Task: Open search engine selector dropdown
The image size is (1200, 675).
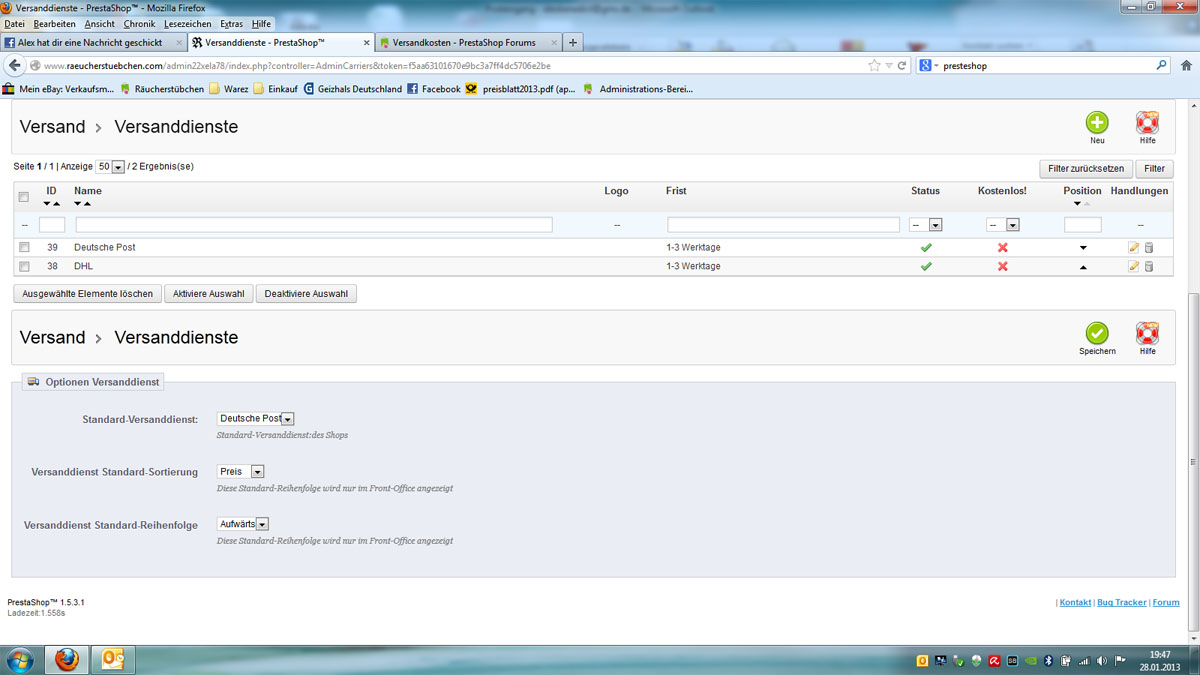Action: [x=928, y=65]
